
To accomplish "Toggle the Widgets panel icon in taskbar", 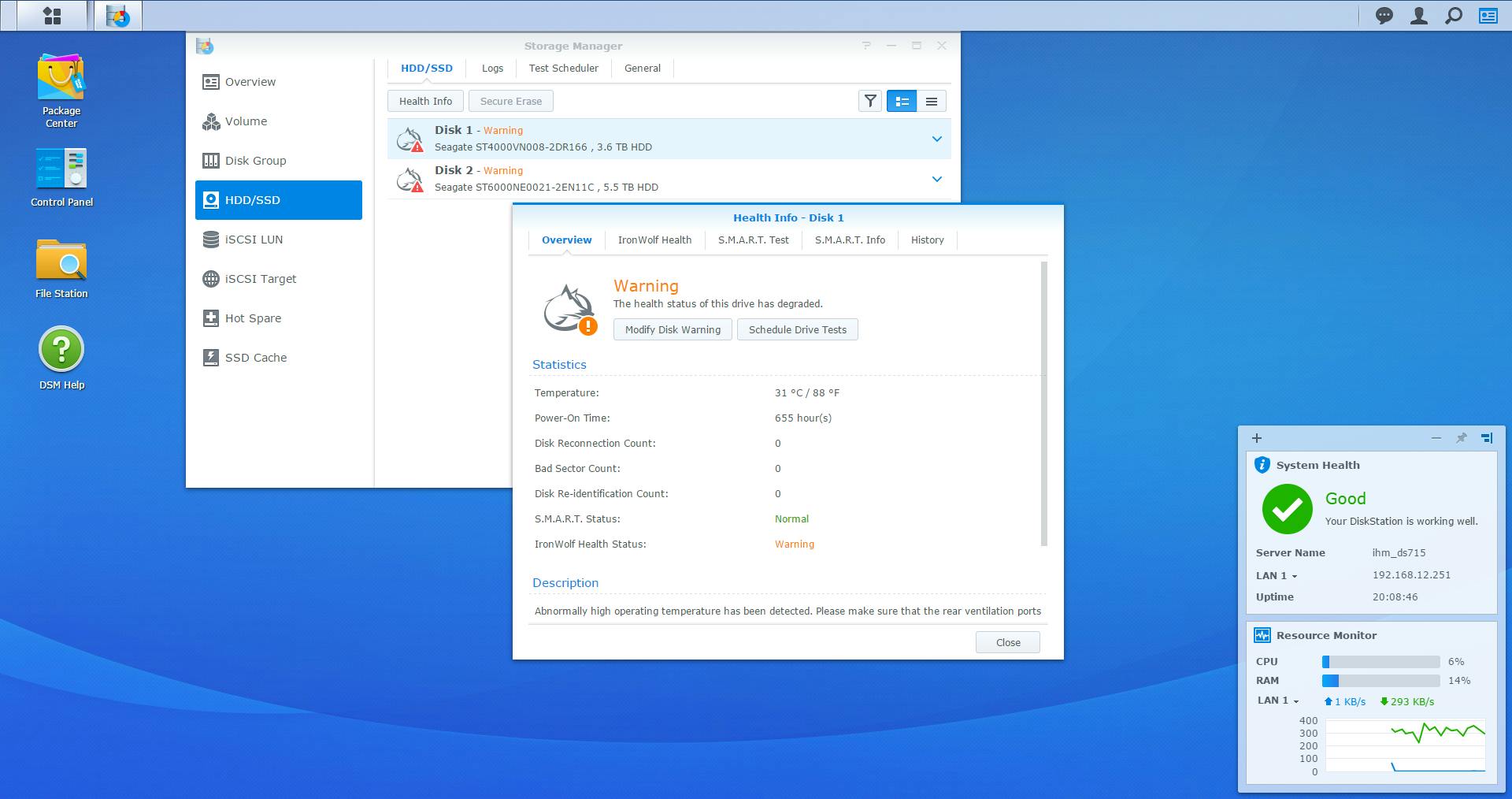I will pyautogui.click(x=1488, y=16).
